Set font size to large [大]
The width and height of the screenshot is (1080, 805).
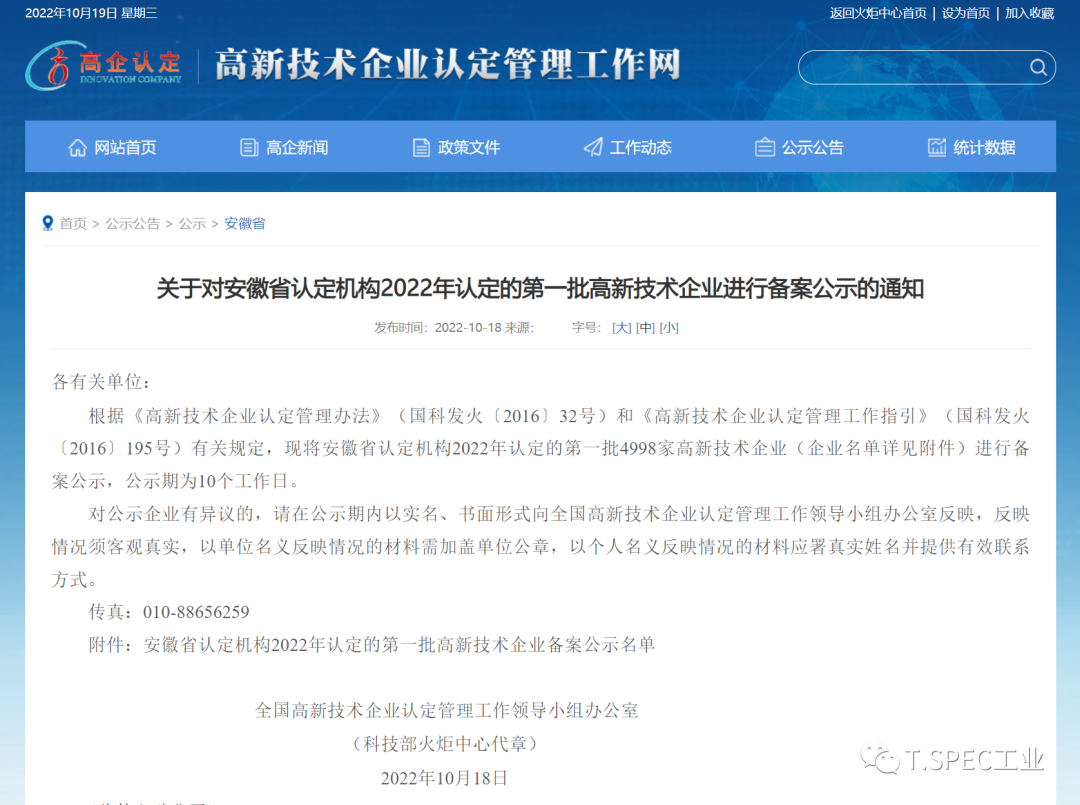[621, 328]
